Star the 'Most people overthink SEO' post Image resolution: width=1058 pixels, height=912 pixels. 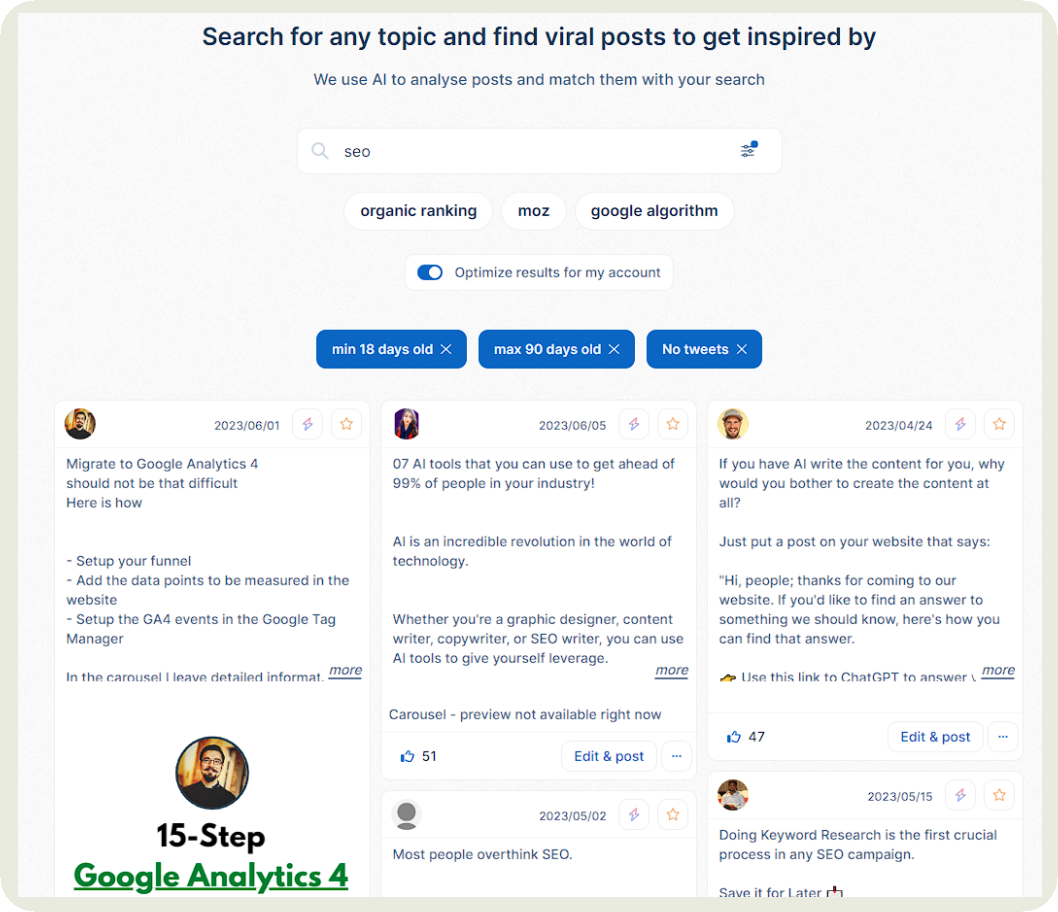point(672,814)
